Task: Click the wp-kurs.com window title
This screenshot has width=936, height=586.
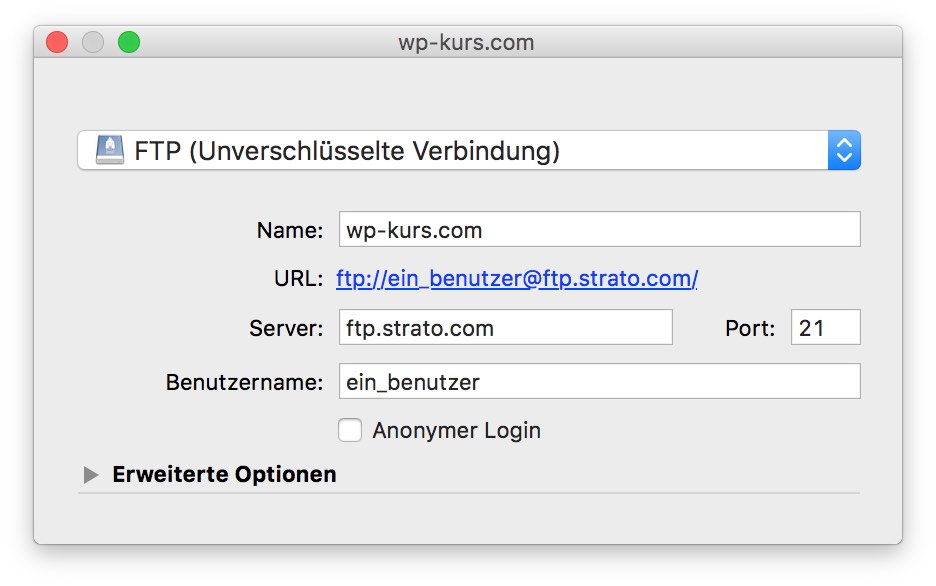Action: (x=466, y=43)
